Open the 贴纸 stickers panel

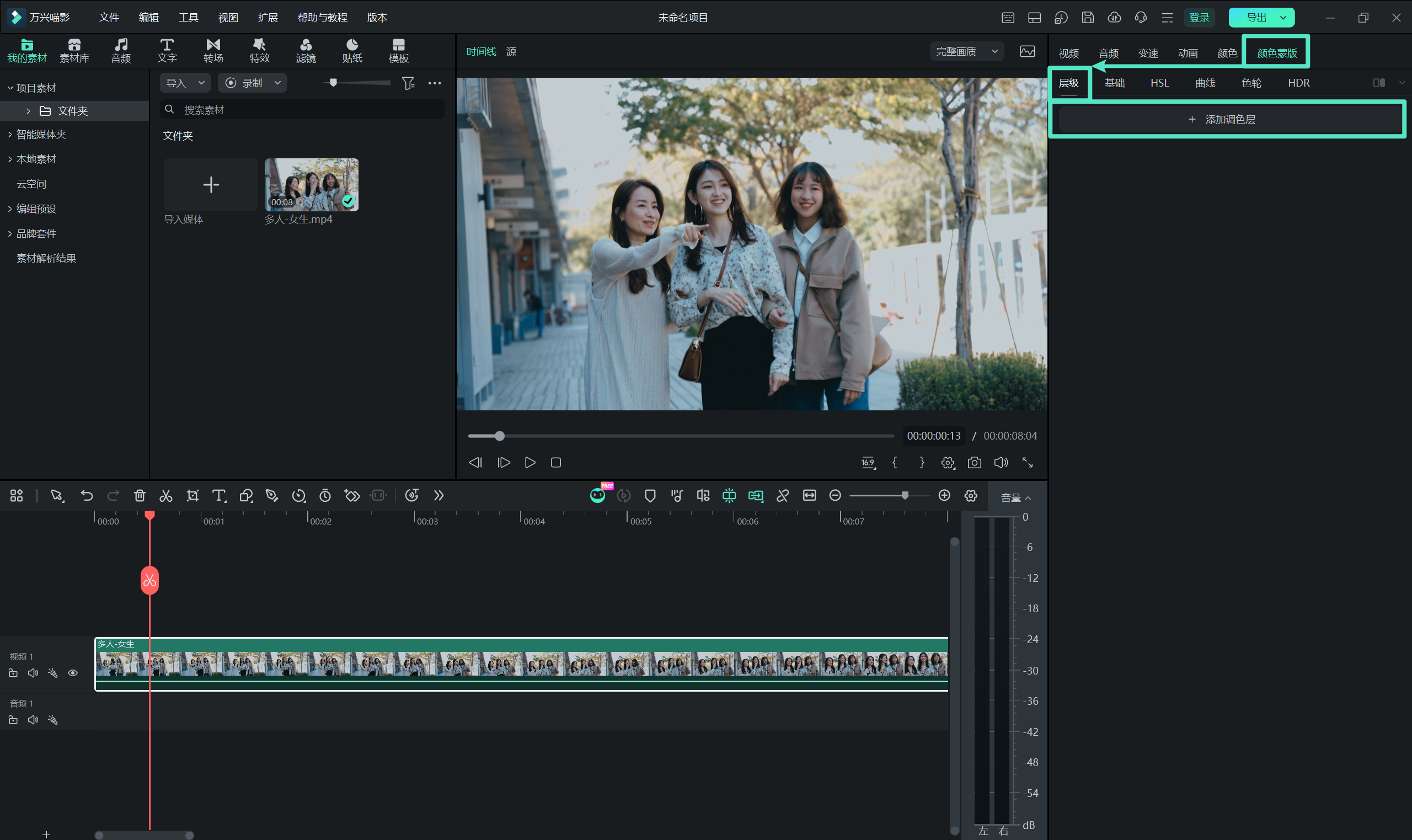pos(352,51)
